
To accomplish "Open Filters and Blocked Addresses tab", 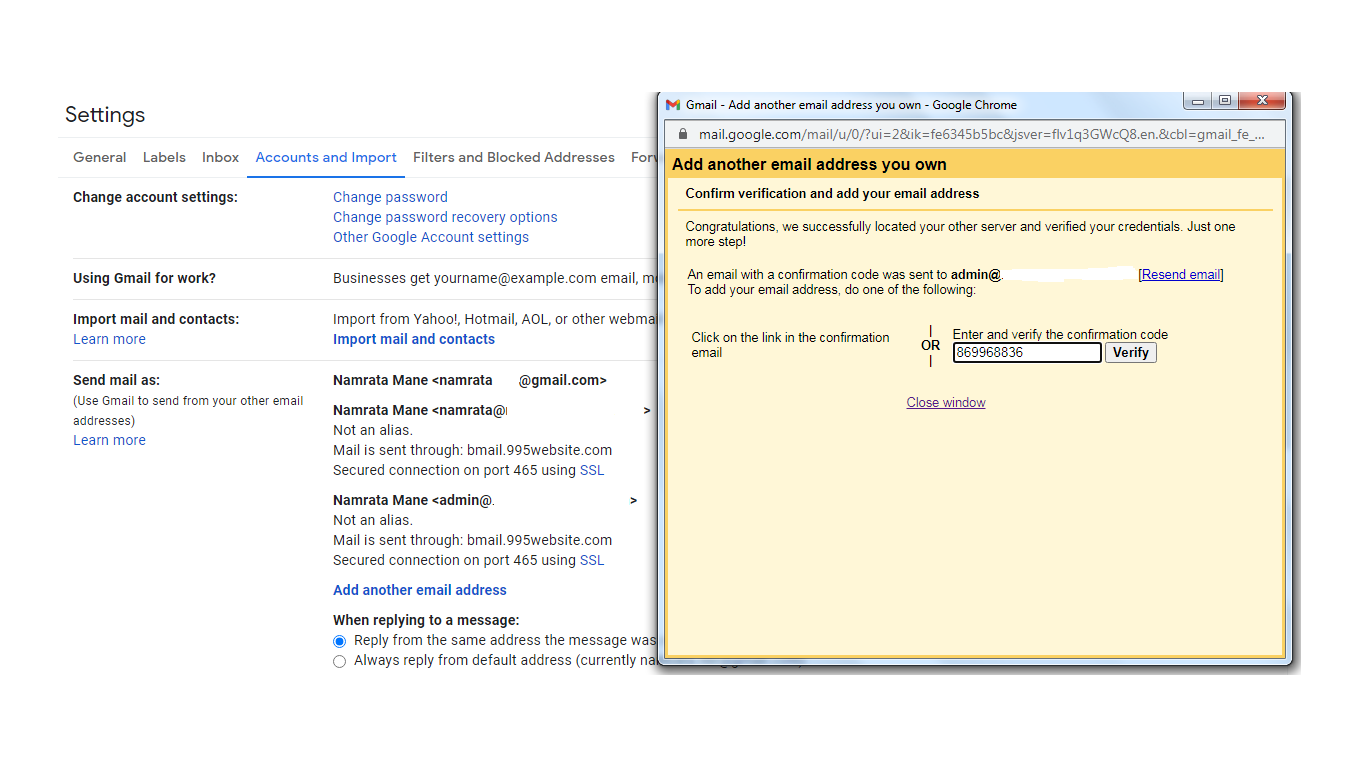I will point(514,157).
